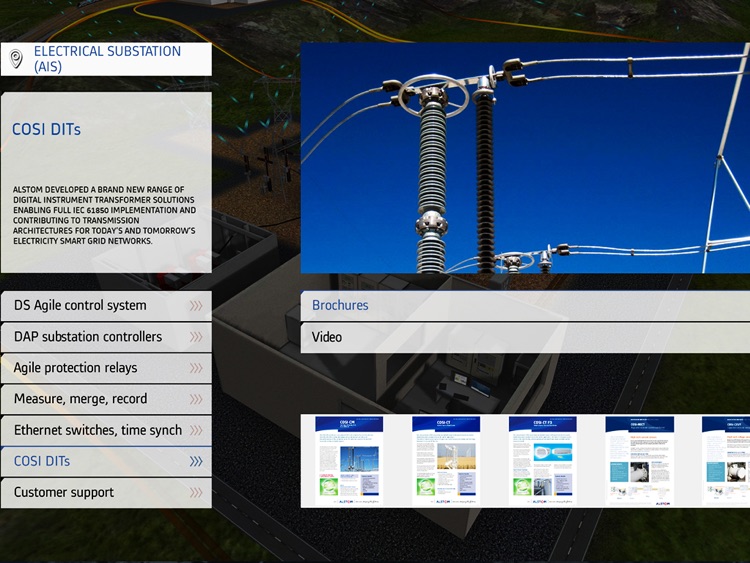This screenshot has width=750, height=563.
Task: Click chevrons on Ethernet switches row
Action: click(x=196, y=430)
